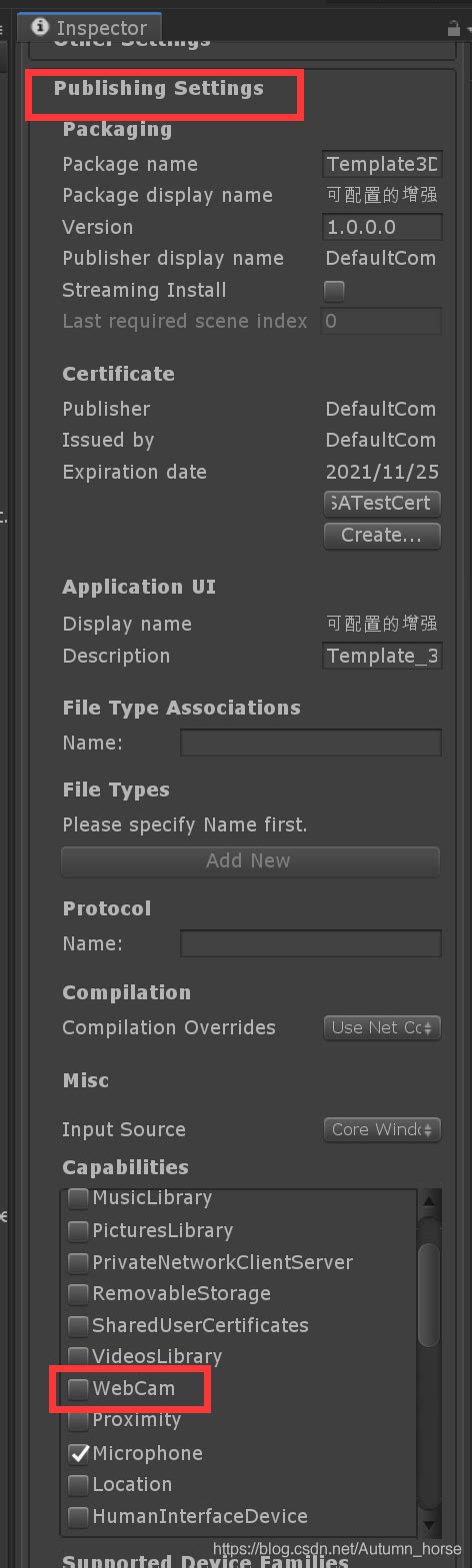Uncheck the Microphone capability
The height and width of the screenshot is (1568, 472).
(x=78, y=1453)
